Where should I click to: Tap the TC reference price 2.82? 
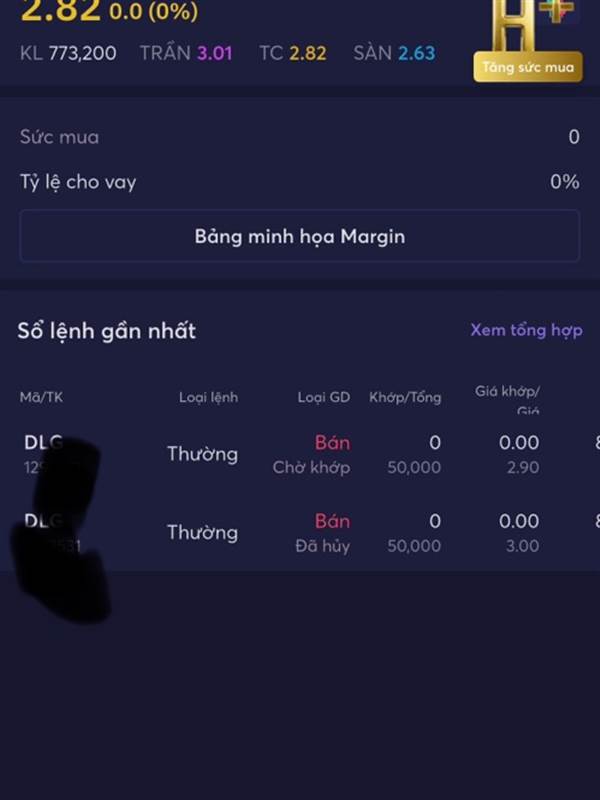click(308, 53)
